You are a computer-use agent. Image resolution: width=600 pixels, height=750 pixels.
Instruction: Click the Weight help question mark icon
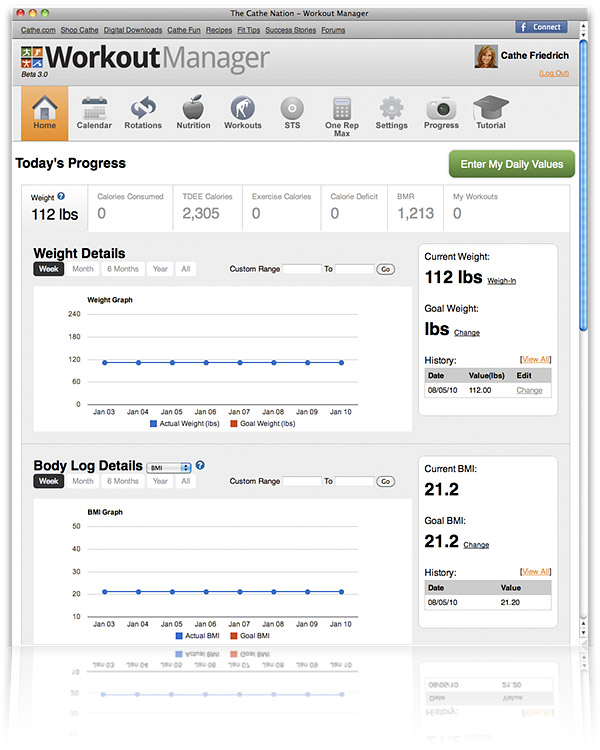pyautogui.click(x=61, y=196)
